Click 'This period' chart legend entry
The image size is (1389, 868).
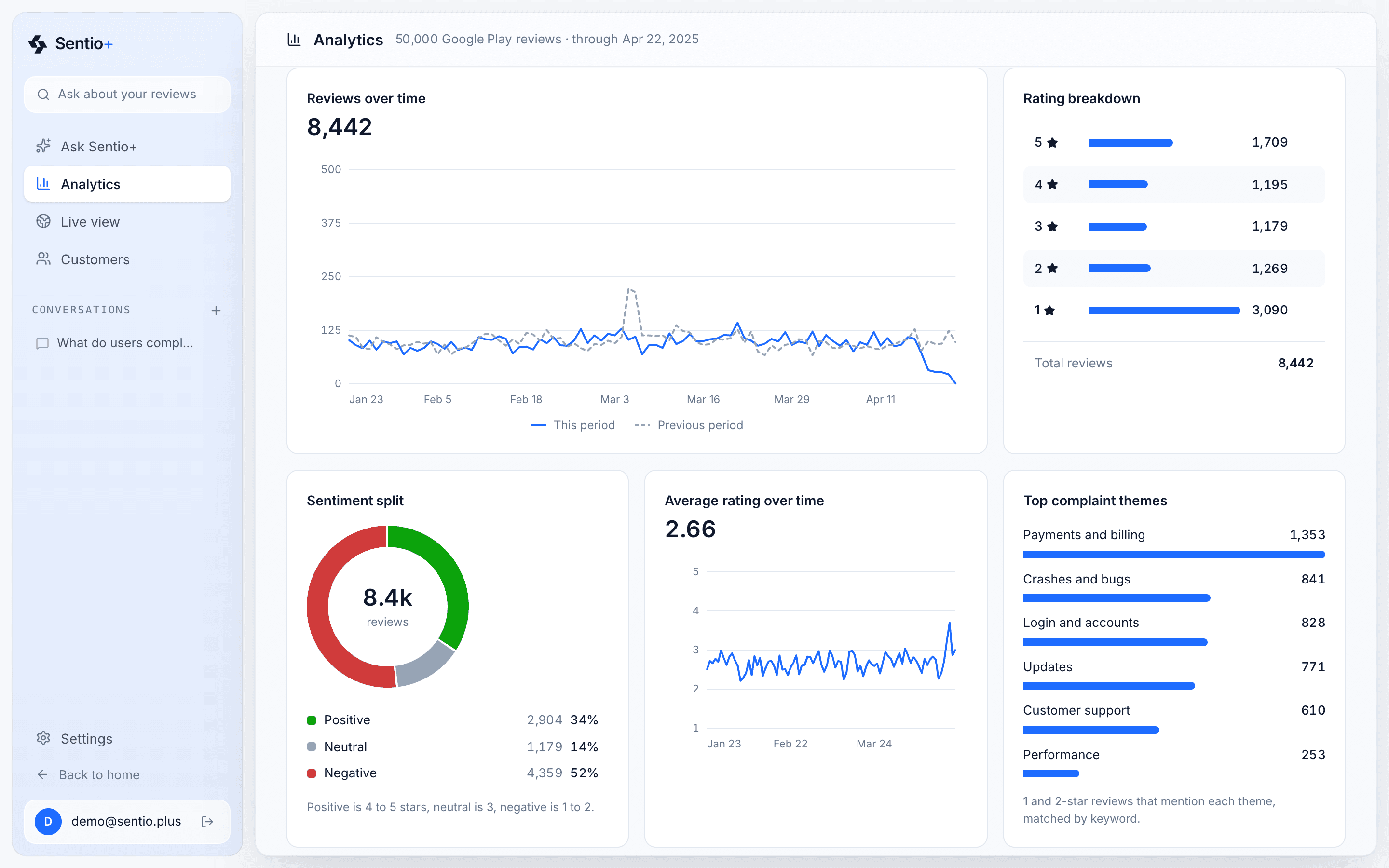[x=572, y=425]
